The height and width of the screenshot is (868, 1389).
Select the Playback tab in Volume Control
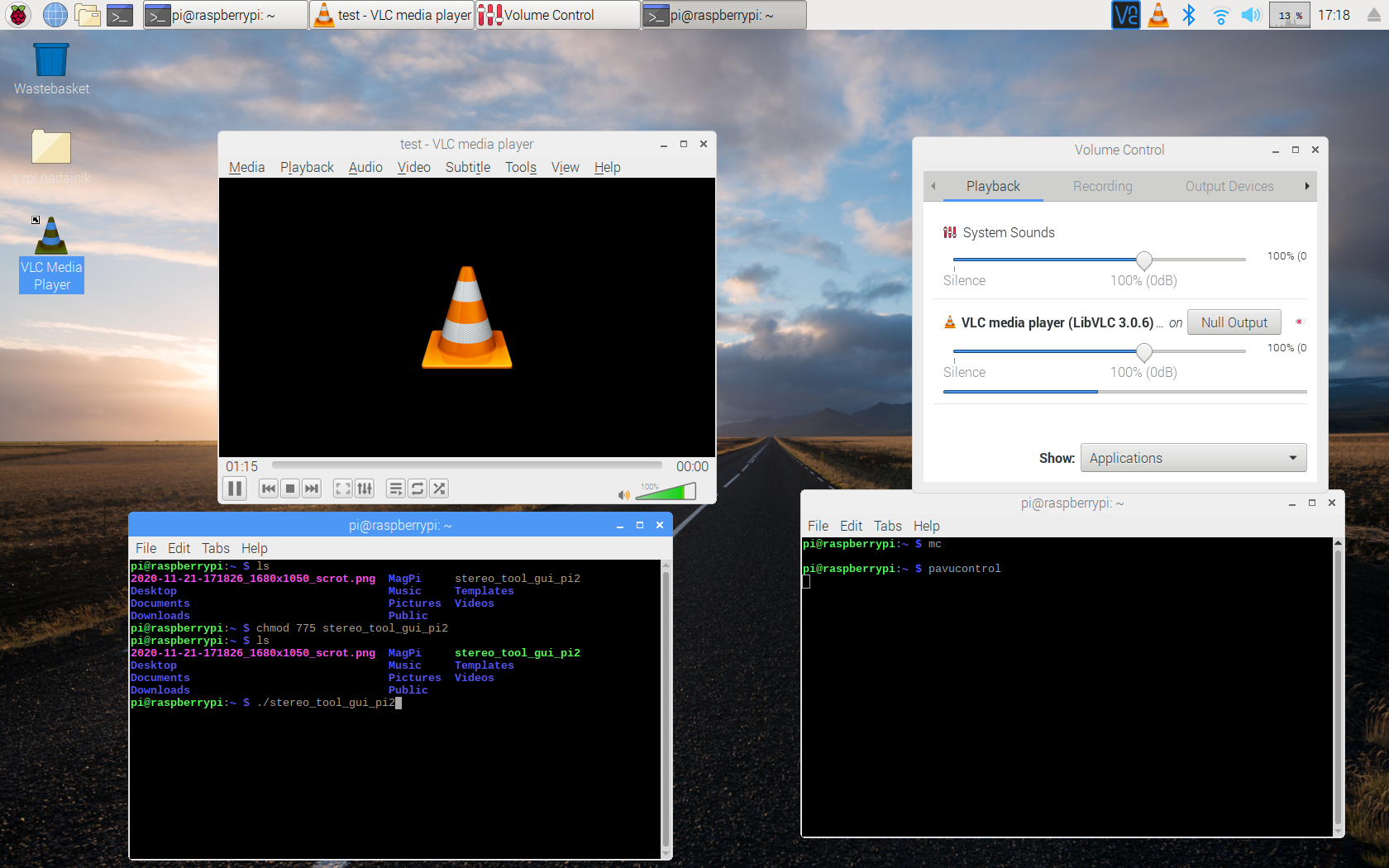(x=993, y=186)
